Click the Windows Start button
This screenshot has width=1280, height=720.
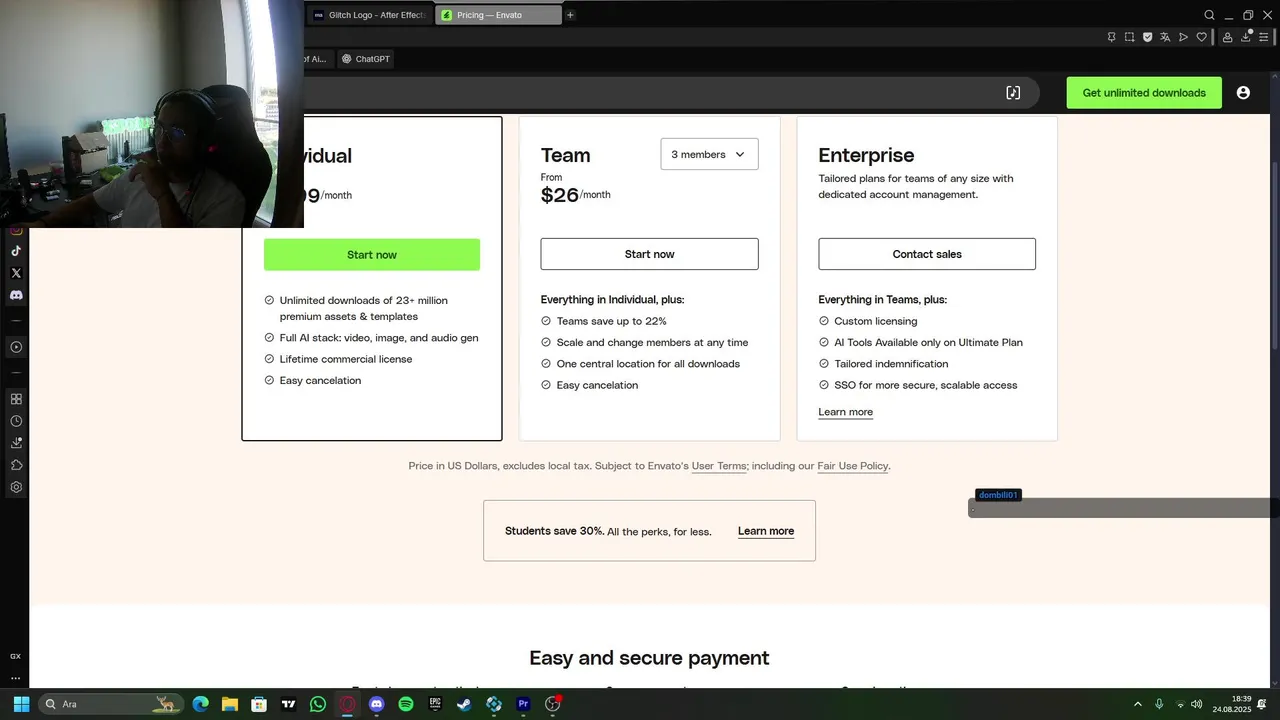tap(21, 704)
